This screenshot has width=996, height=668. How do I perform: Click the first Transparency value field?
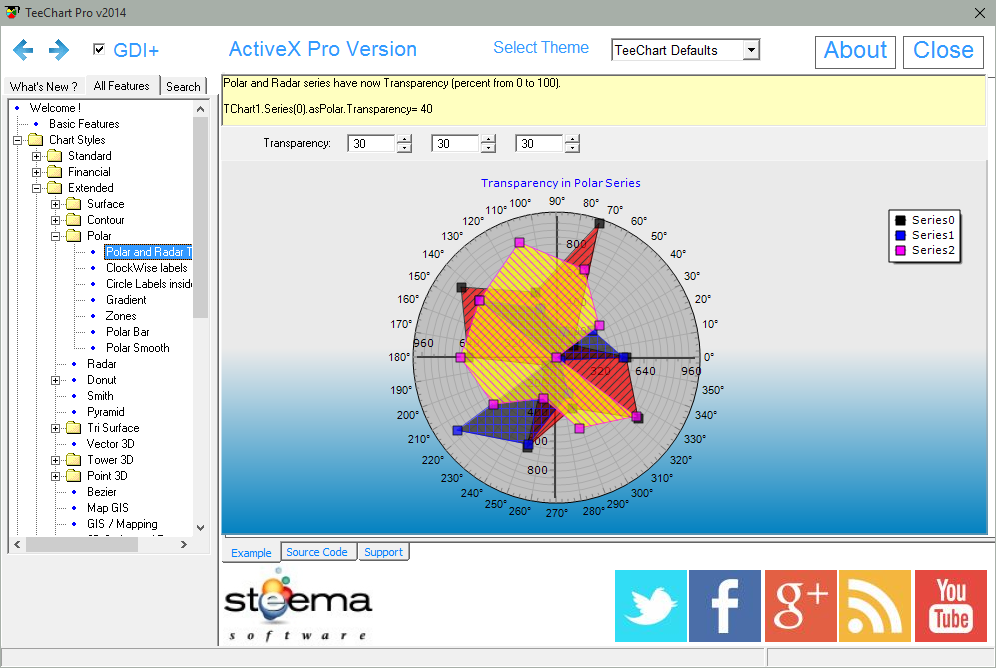372,144
